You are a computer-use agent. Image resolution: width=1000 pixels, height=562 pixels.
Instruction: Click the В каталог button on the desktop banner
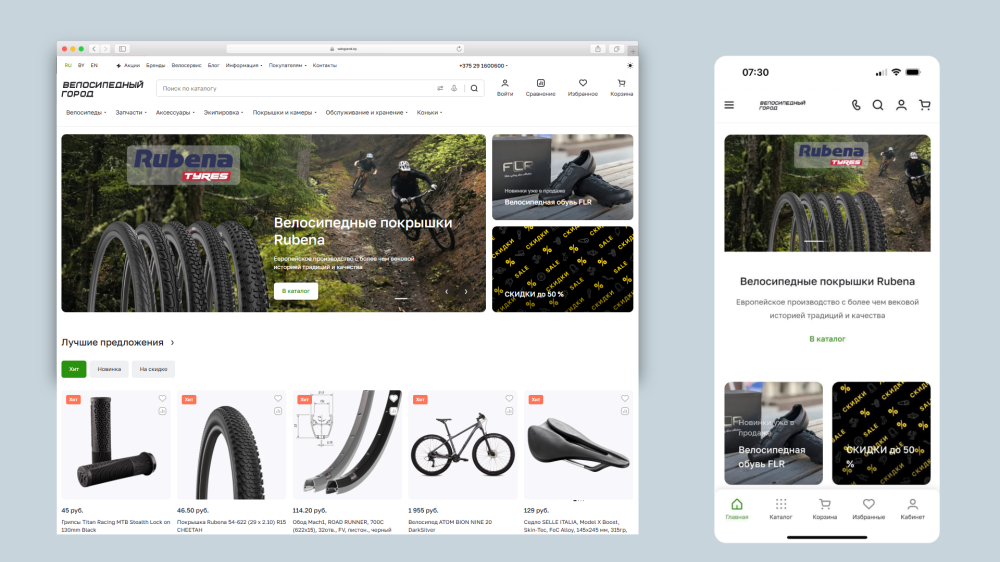coord(296,291)
